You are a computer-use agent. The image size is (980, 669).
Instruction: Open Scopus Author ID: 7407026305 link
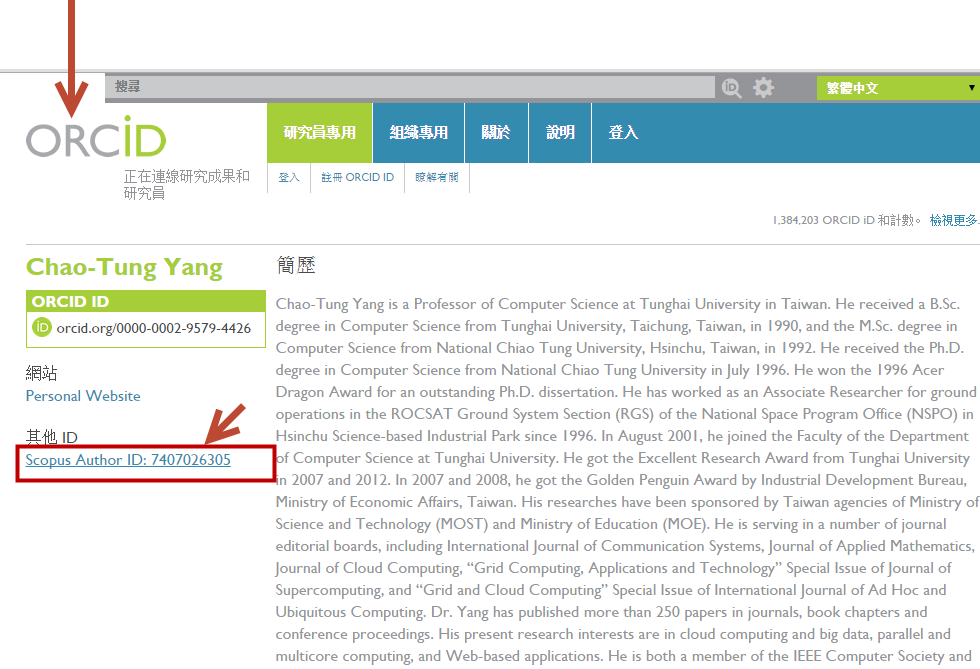tap(128, 460)
